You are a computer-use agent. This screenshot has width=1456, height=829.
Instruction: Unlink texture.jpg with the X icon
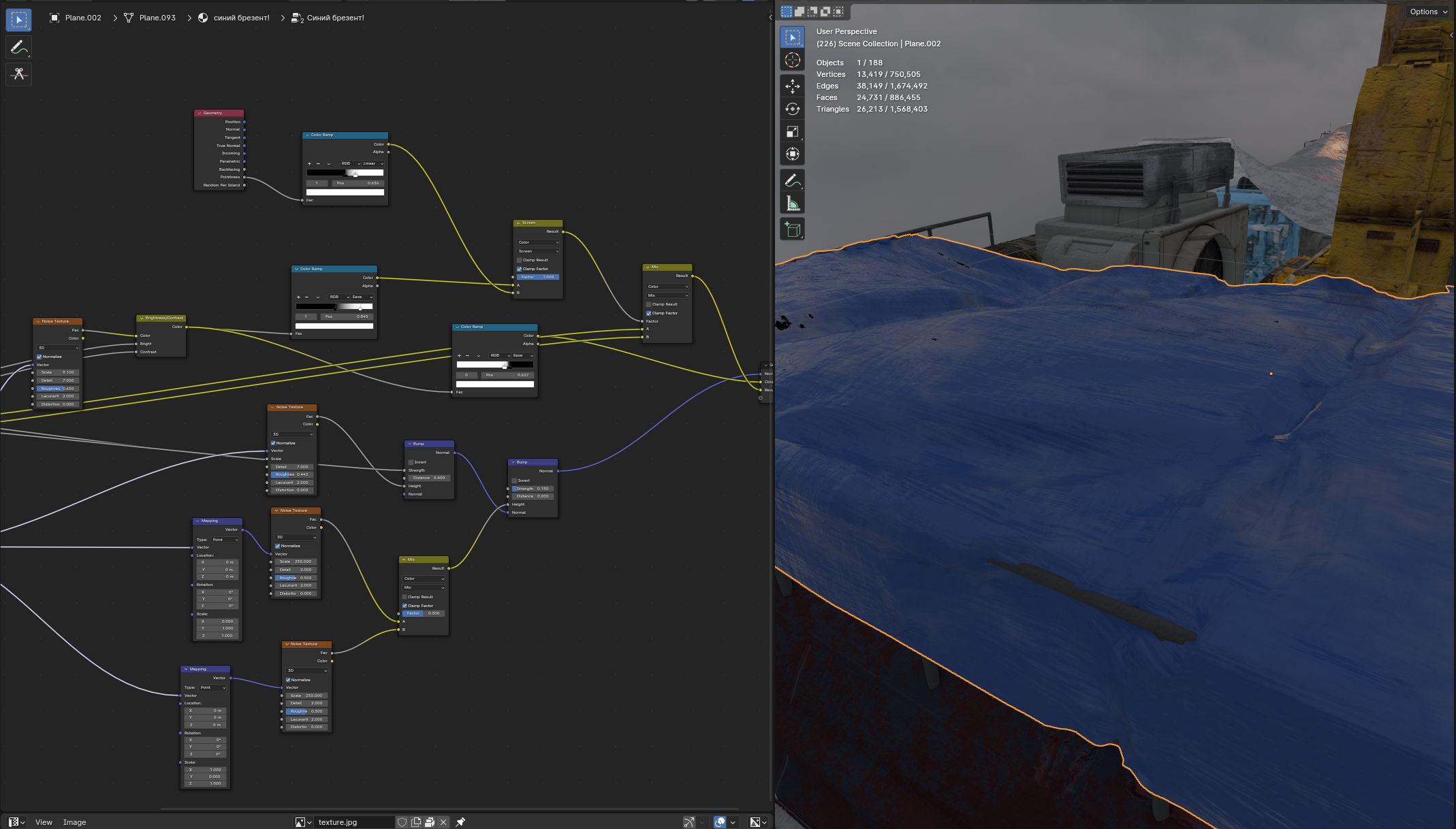[x=443, y=822]
